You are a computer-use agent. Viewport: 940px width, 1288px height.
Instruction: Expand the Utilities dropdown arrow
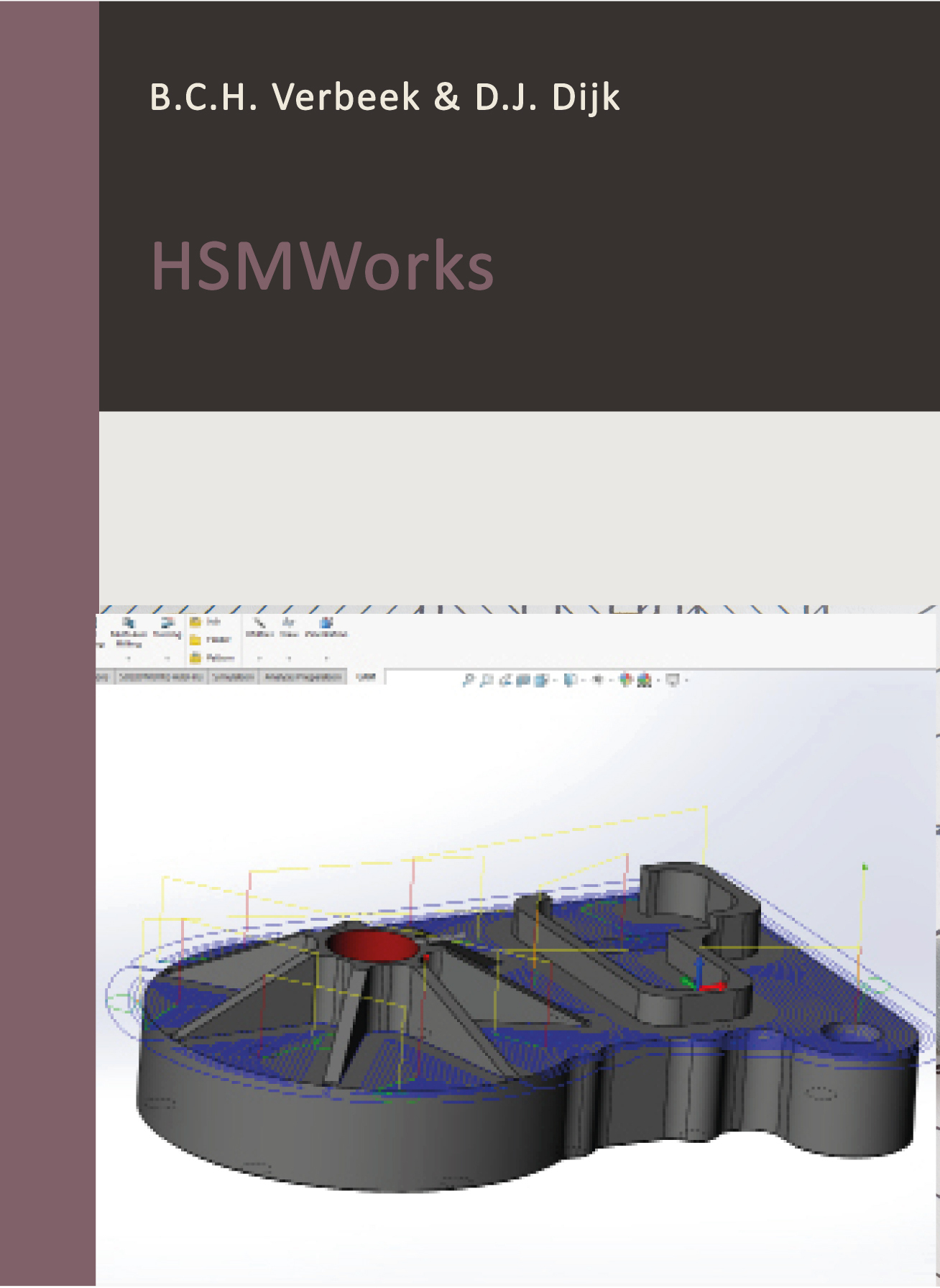click(259, 658)
